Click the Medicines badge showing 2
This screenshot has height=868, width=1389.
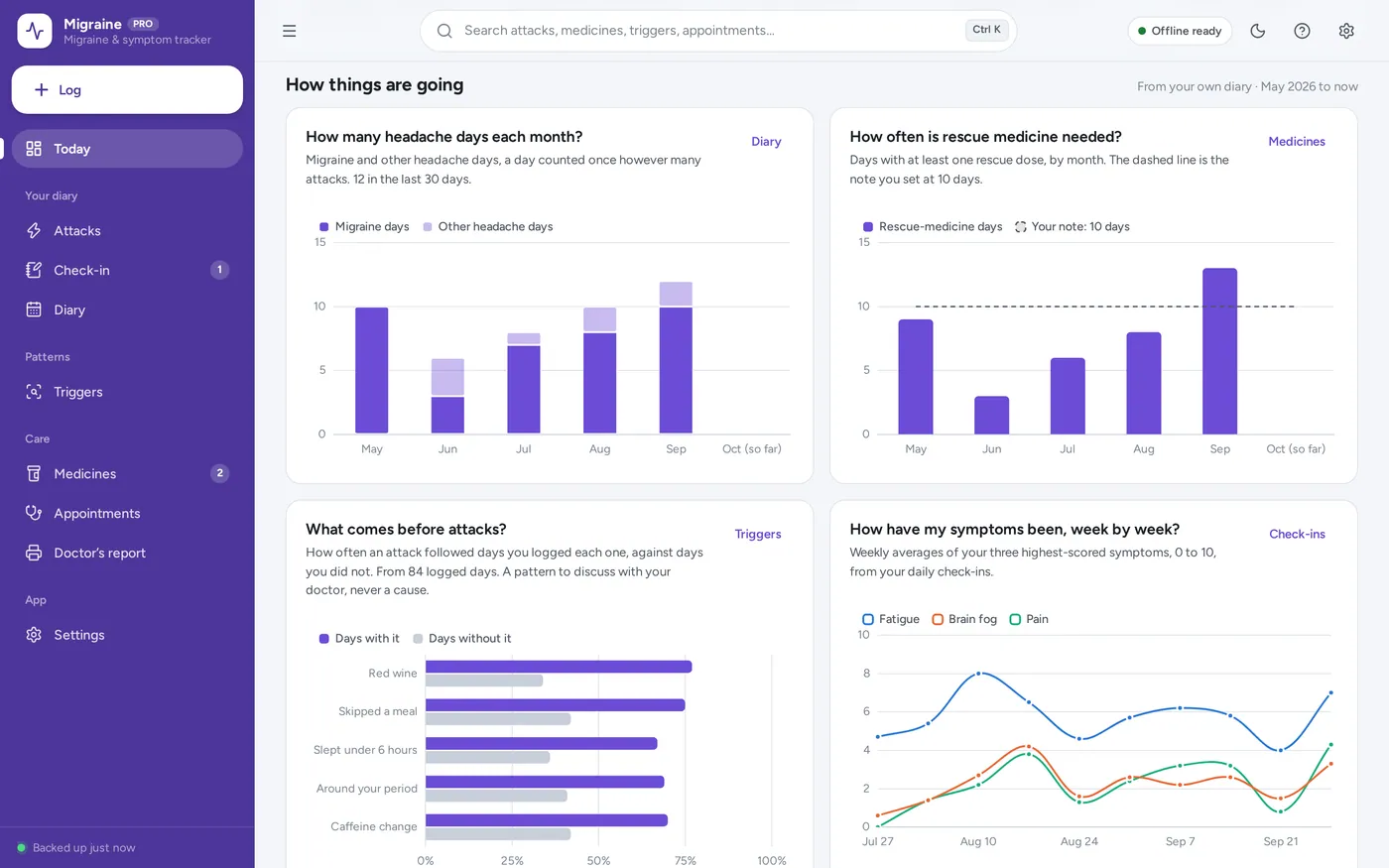pyautogui.click(x=220, y=474)
